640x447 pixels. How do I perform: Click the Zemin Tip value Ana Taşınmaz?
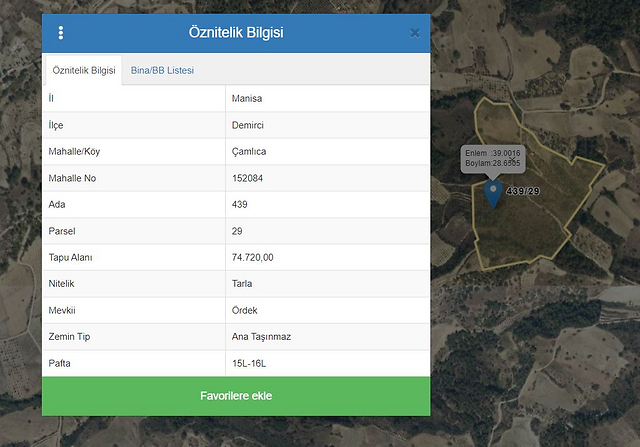261,337
